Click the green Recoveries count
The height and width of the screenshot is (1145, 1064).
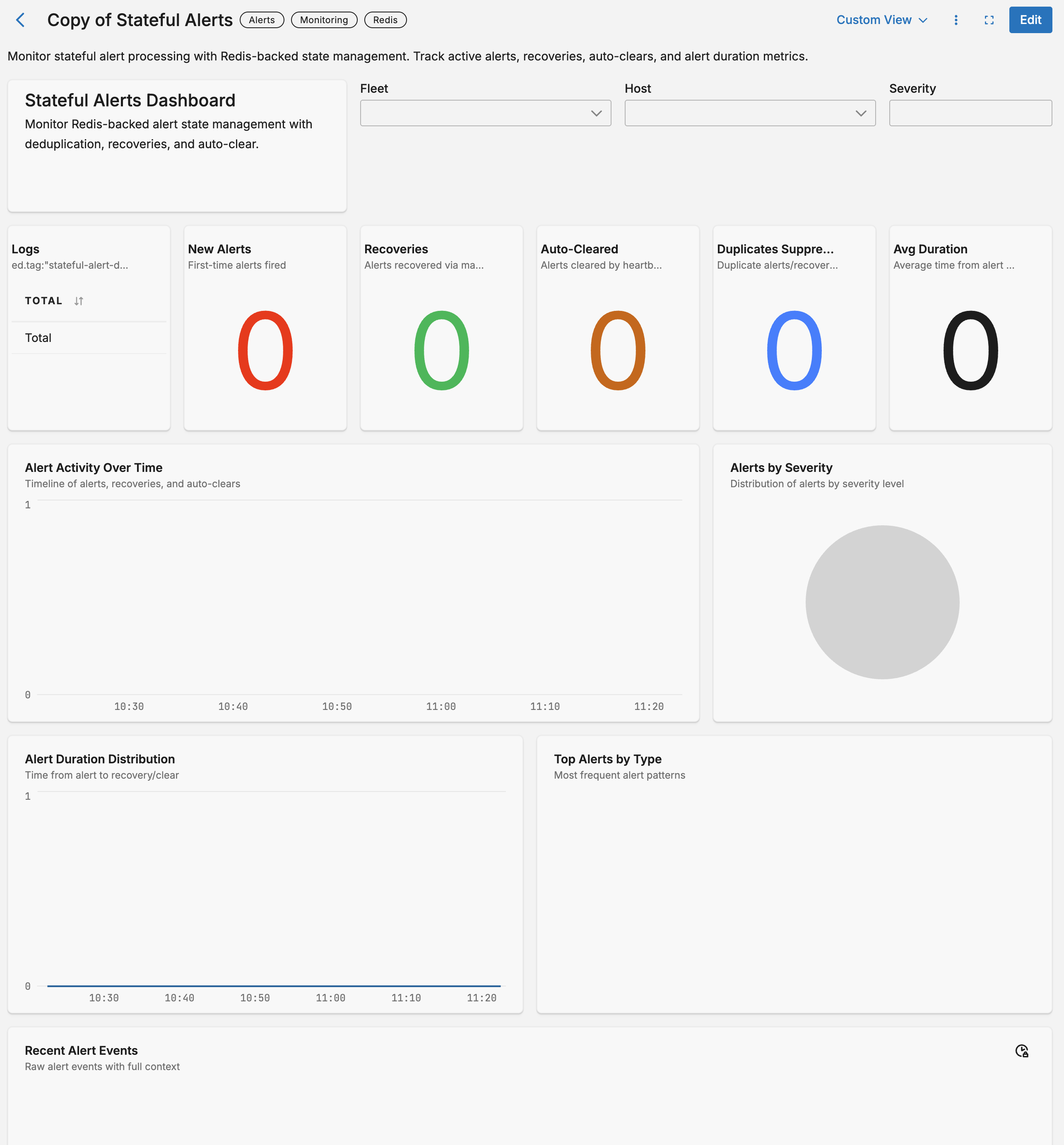click(441, 351)
